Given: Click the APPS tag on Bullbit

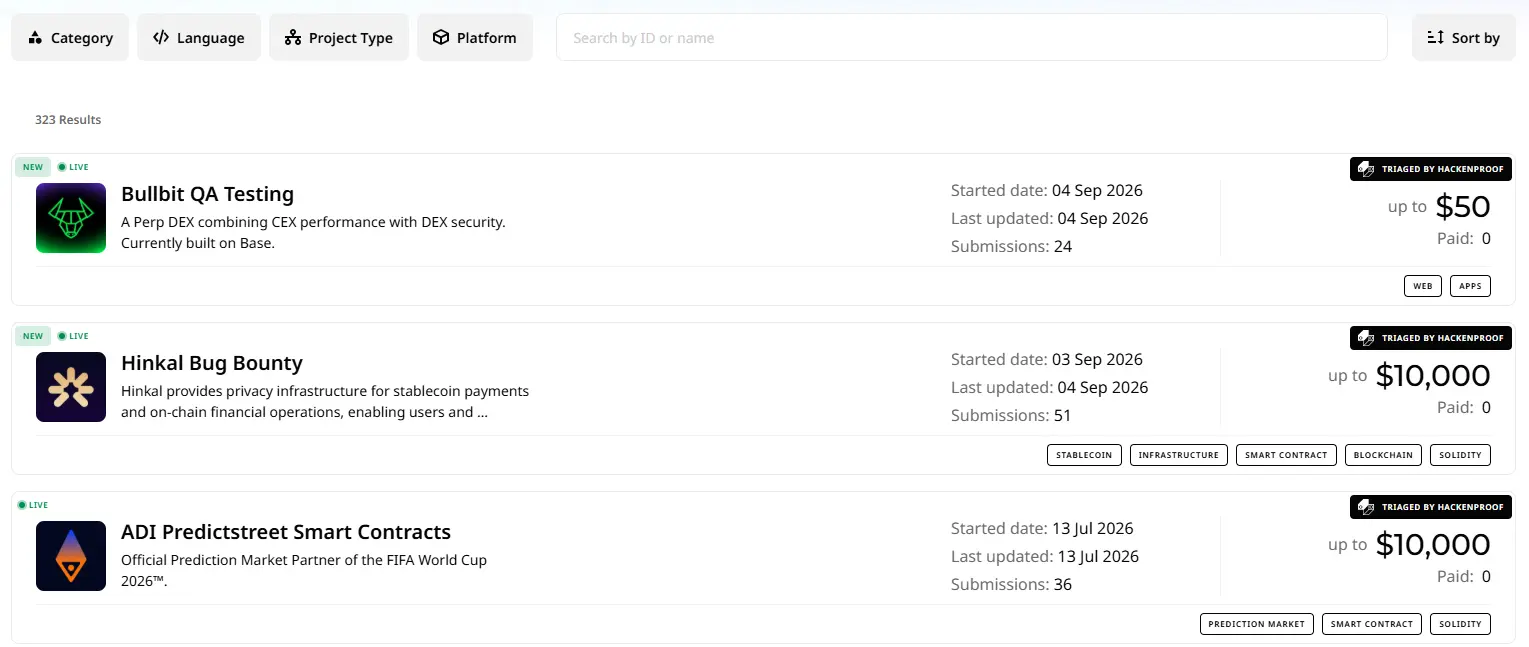Looking at the screenshot, I should click(x=1470, y=286).
